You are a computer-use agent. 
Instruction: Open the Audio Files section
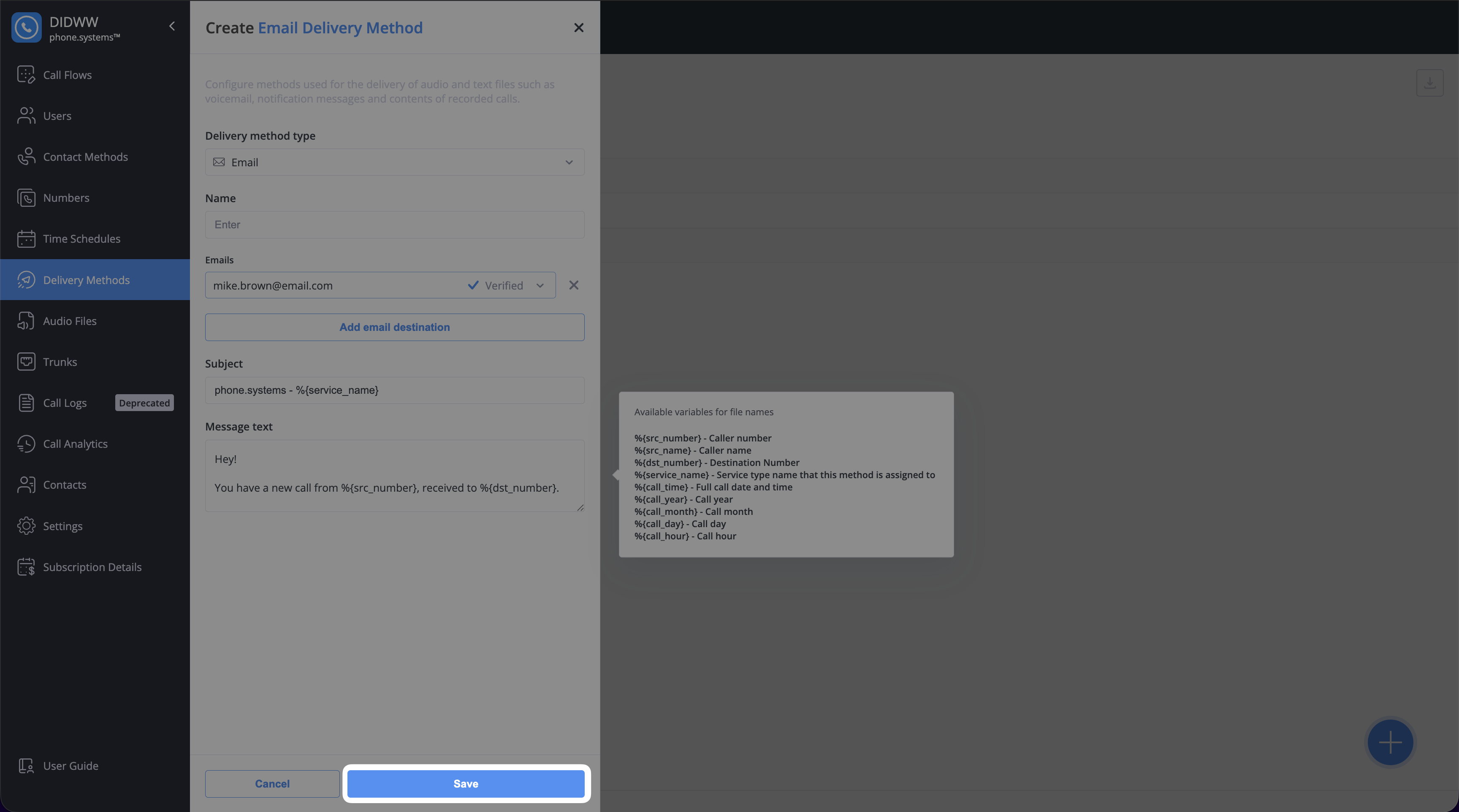click(70, 321)
